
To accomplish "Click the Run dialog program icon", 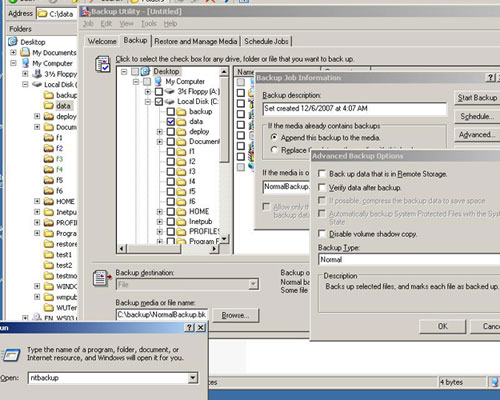I will point(11,355).
